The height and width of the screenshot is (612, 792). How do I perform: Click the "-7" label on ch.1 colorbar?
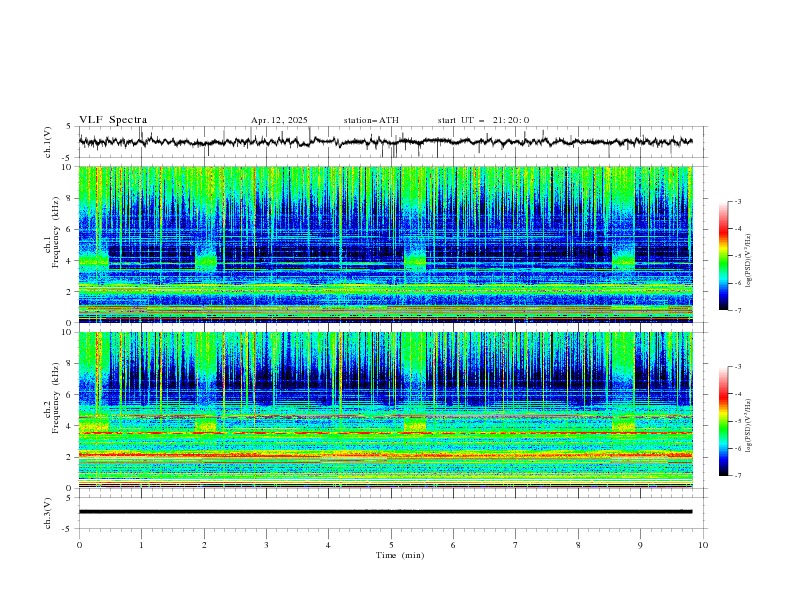738,310
